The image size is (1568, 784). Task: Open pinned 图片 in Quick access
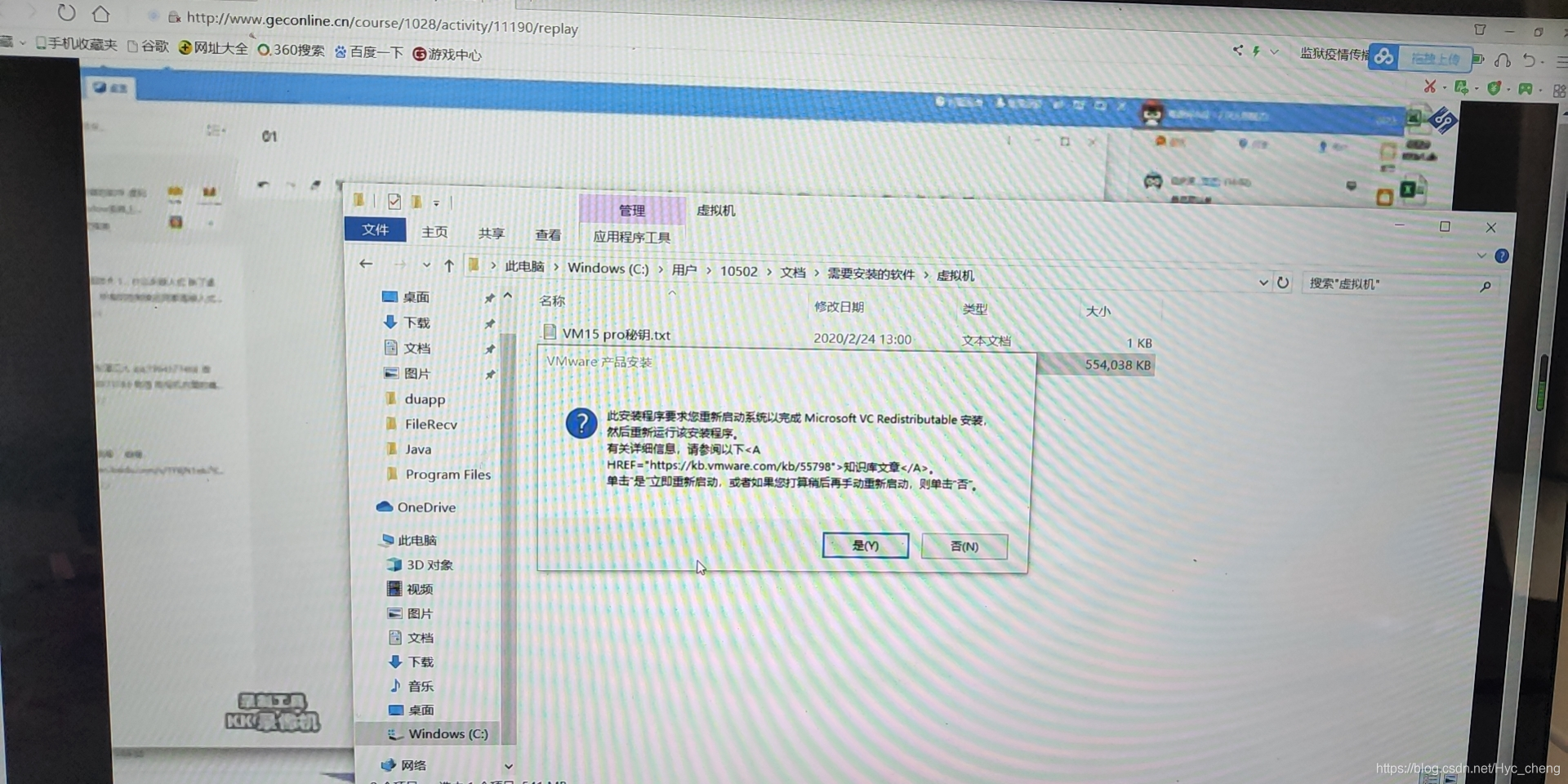tap(416, 373)
